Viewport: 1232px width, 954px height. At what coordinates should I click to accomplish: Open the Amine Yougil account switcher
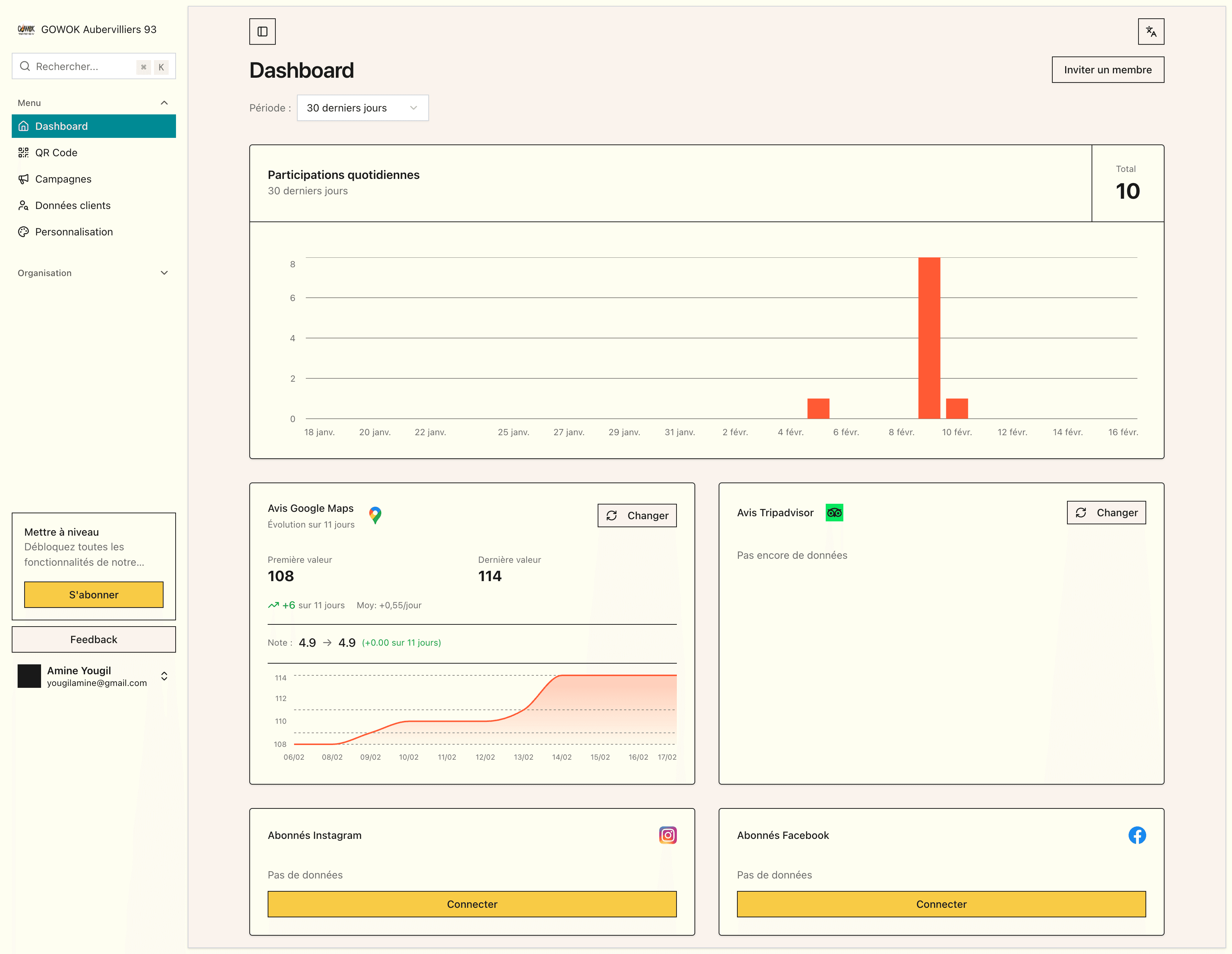pos(164,676)
